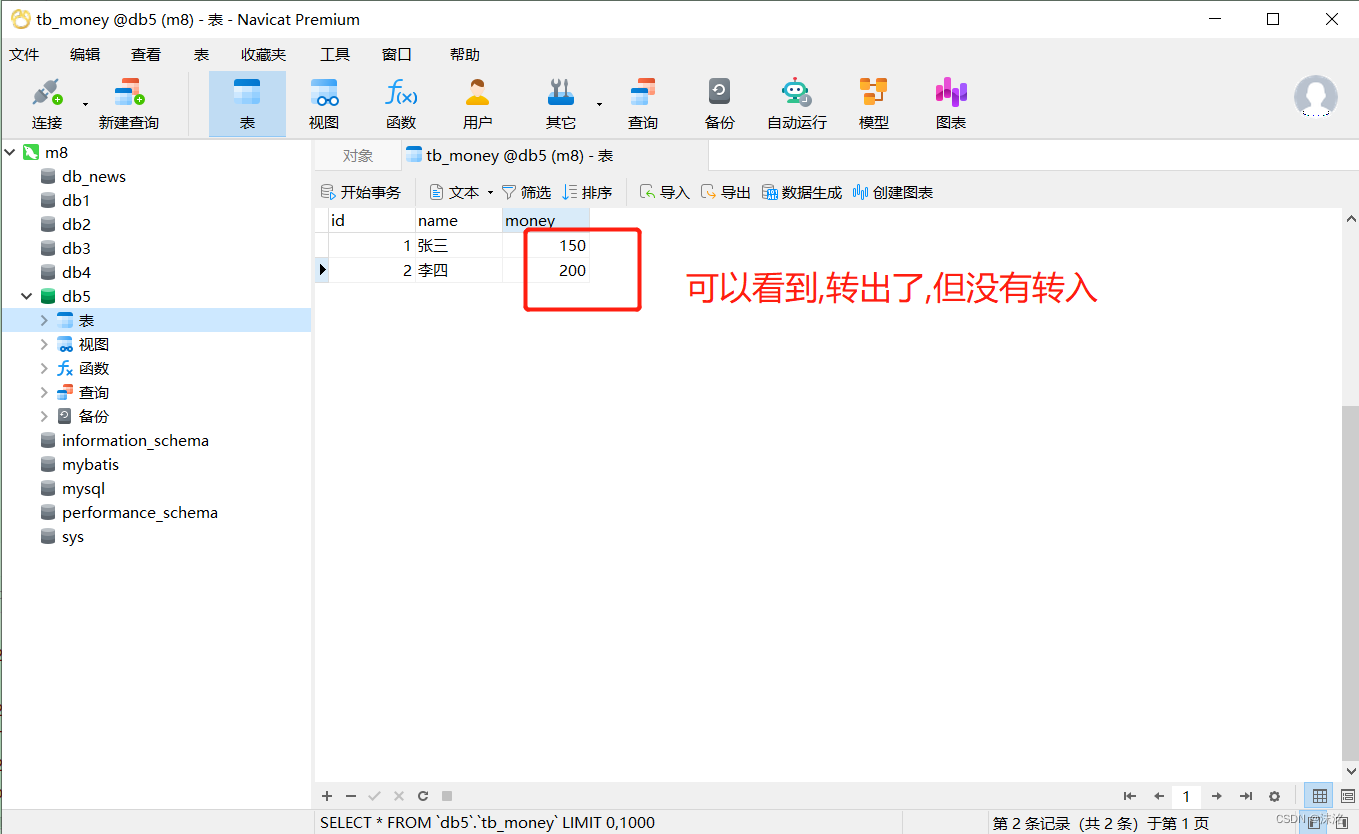Open the 收藏夹 menu
1359x834 pixels.
click(264, 55)
